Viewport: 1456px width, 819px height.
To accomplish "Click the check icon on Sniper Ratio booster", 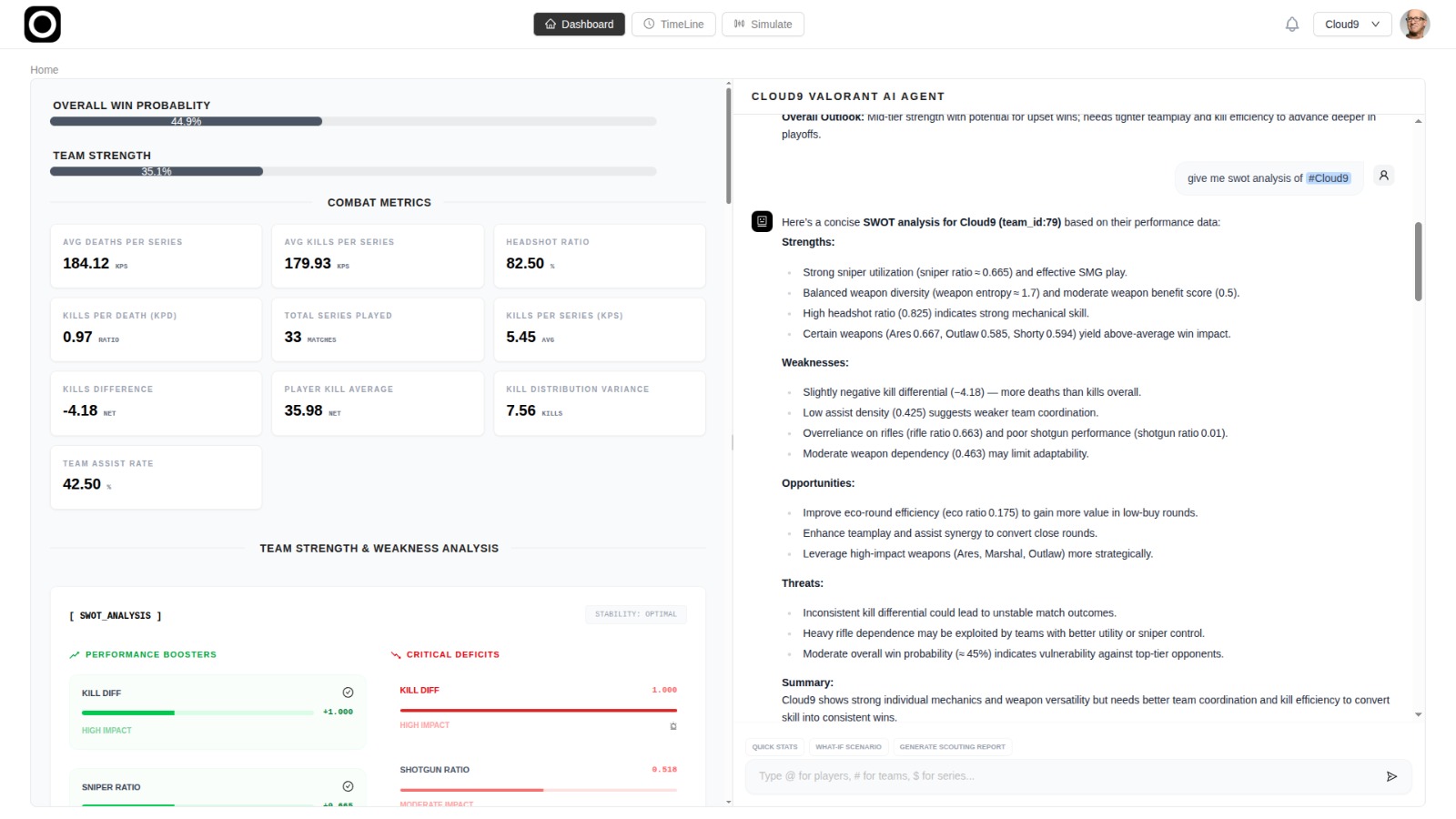I will [348, 786].
